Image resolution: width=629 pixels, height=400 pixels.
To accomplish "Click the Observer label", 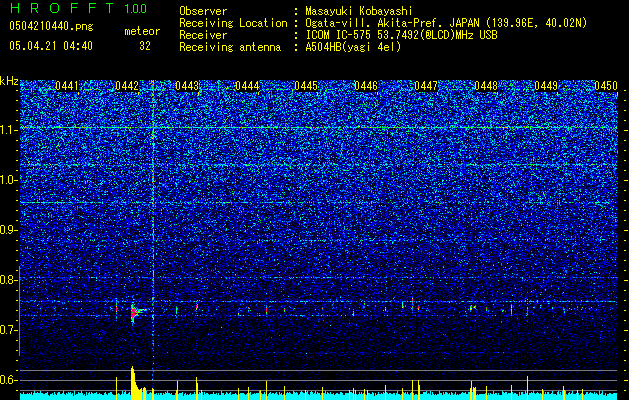I will point(203,11).
